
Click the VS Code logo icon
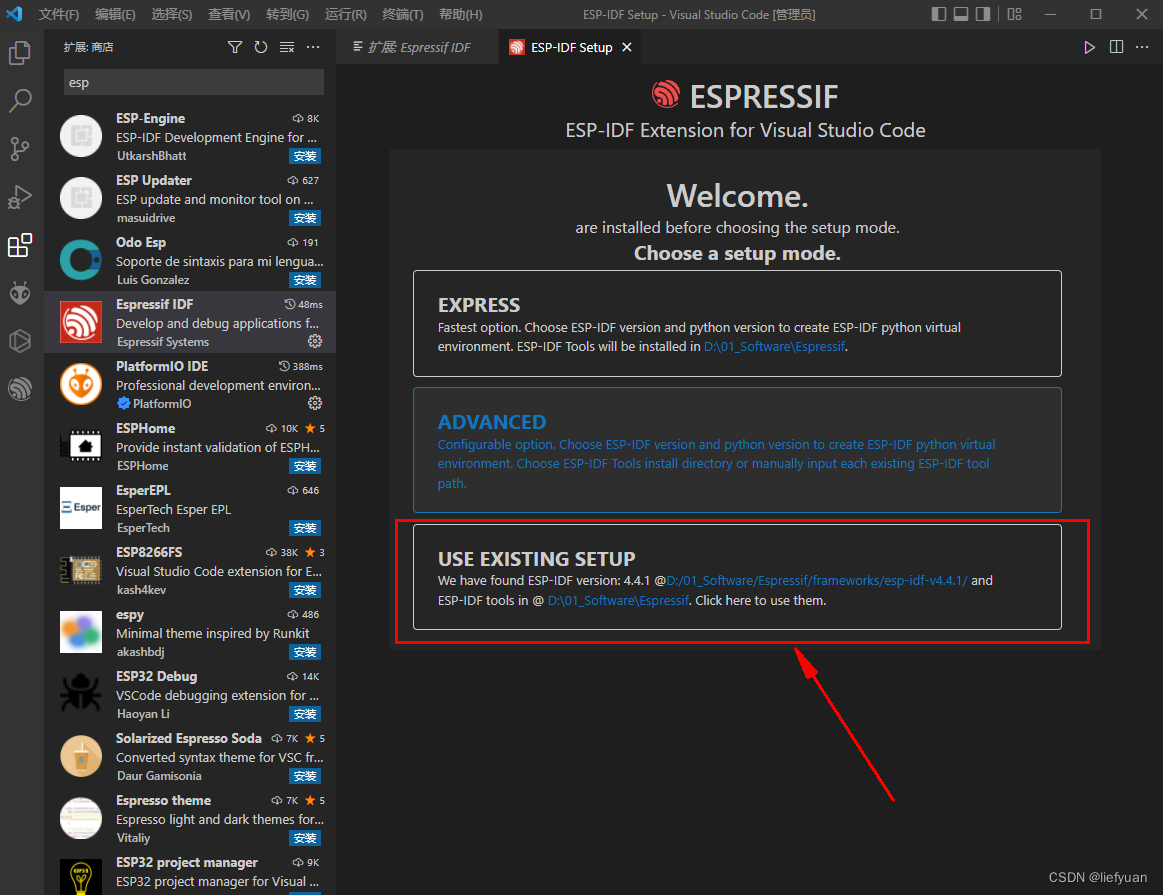click(x=14, y=14)
